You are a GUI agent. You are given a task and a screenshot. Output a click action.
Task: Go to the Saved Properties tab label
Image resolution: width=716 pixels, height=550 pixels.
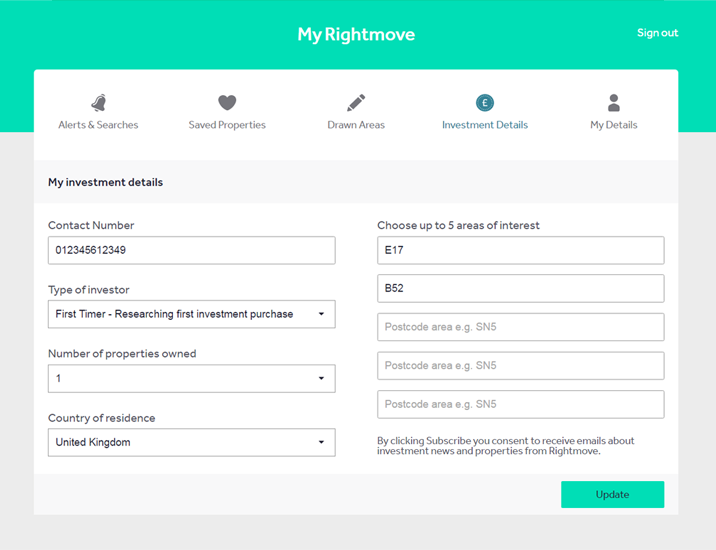[227, 125]
